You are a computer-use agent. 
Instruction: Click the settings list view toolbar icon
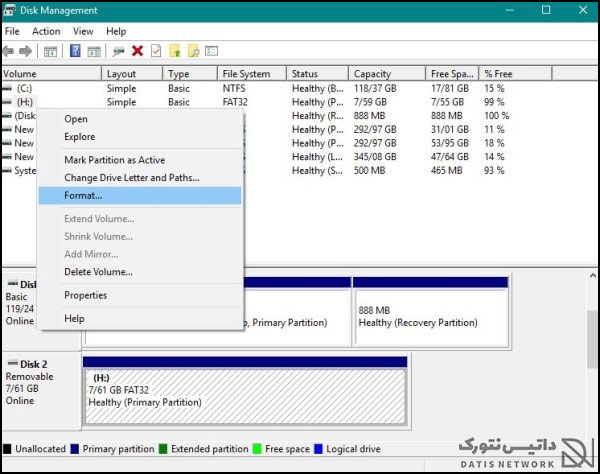pyautogui.click(x=211, y=51)
